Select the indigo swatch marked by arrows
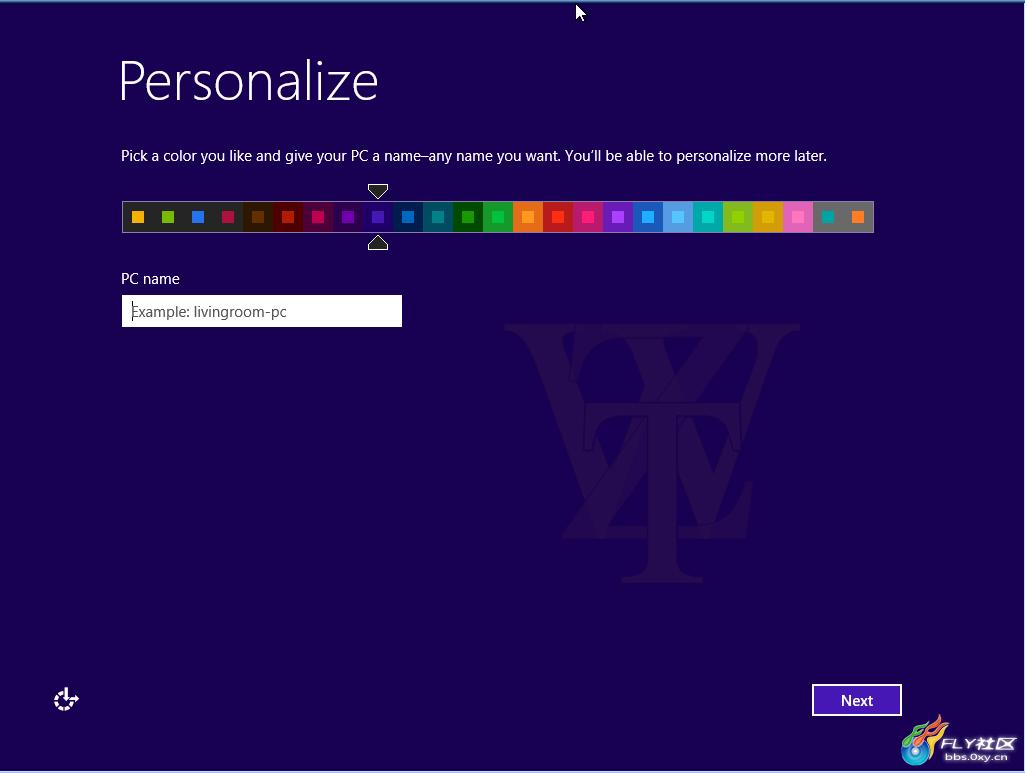 (378, 217)
